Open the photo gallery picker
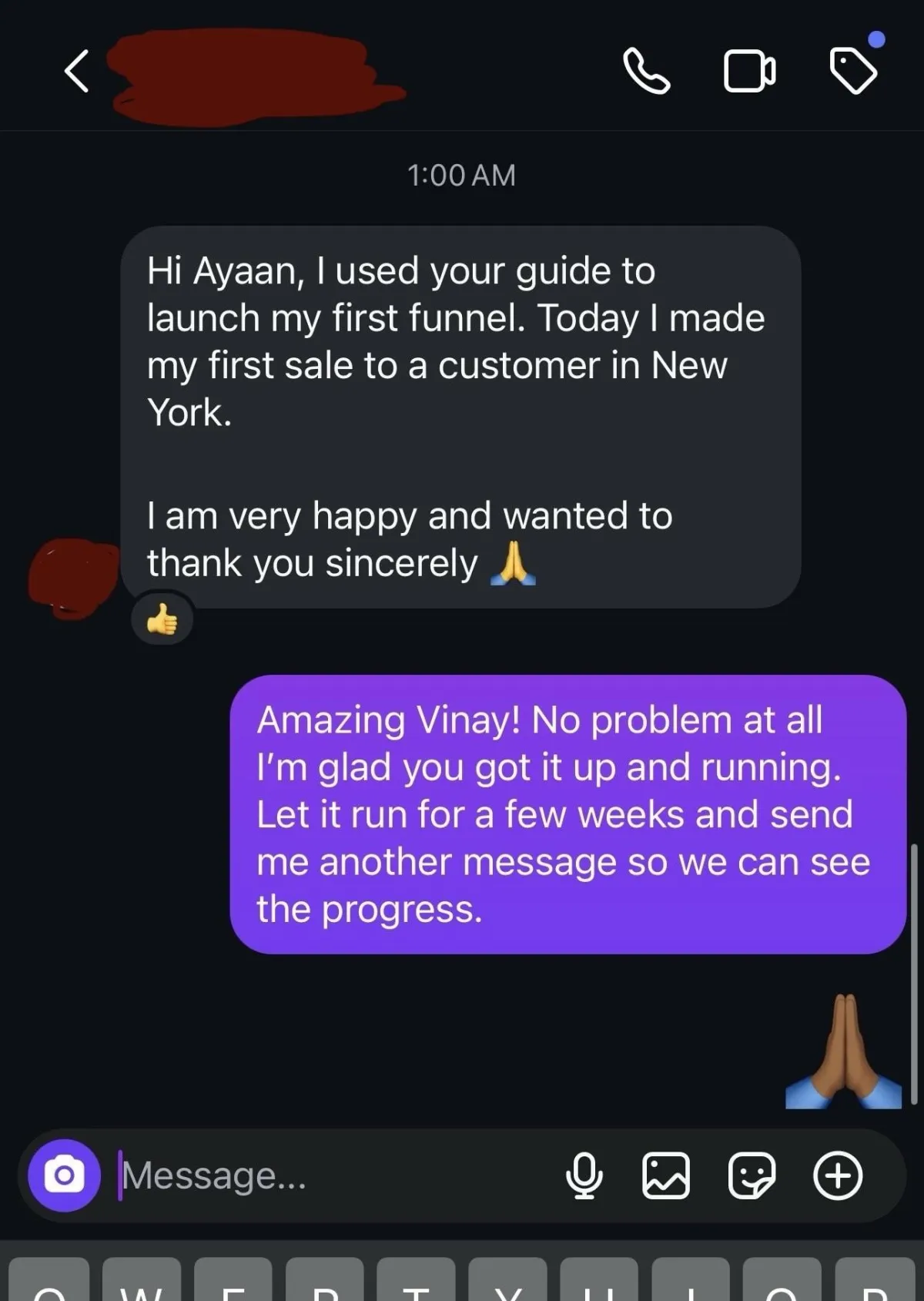This screenshot has width=924, height=1301. pos(666,1176)
